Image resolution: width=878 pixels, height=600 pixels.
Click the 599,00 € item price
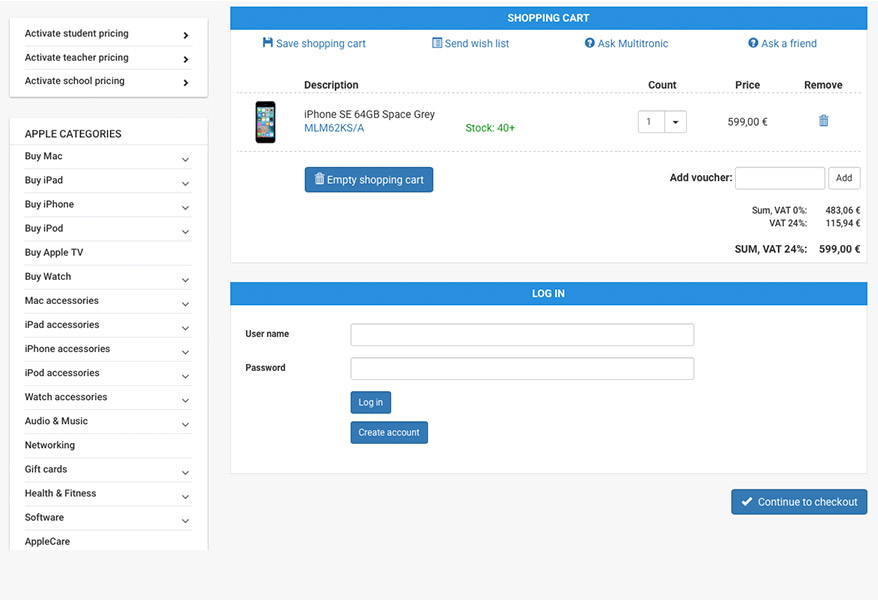tap(748, 121)
